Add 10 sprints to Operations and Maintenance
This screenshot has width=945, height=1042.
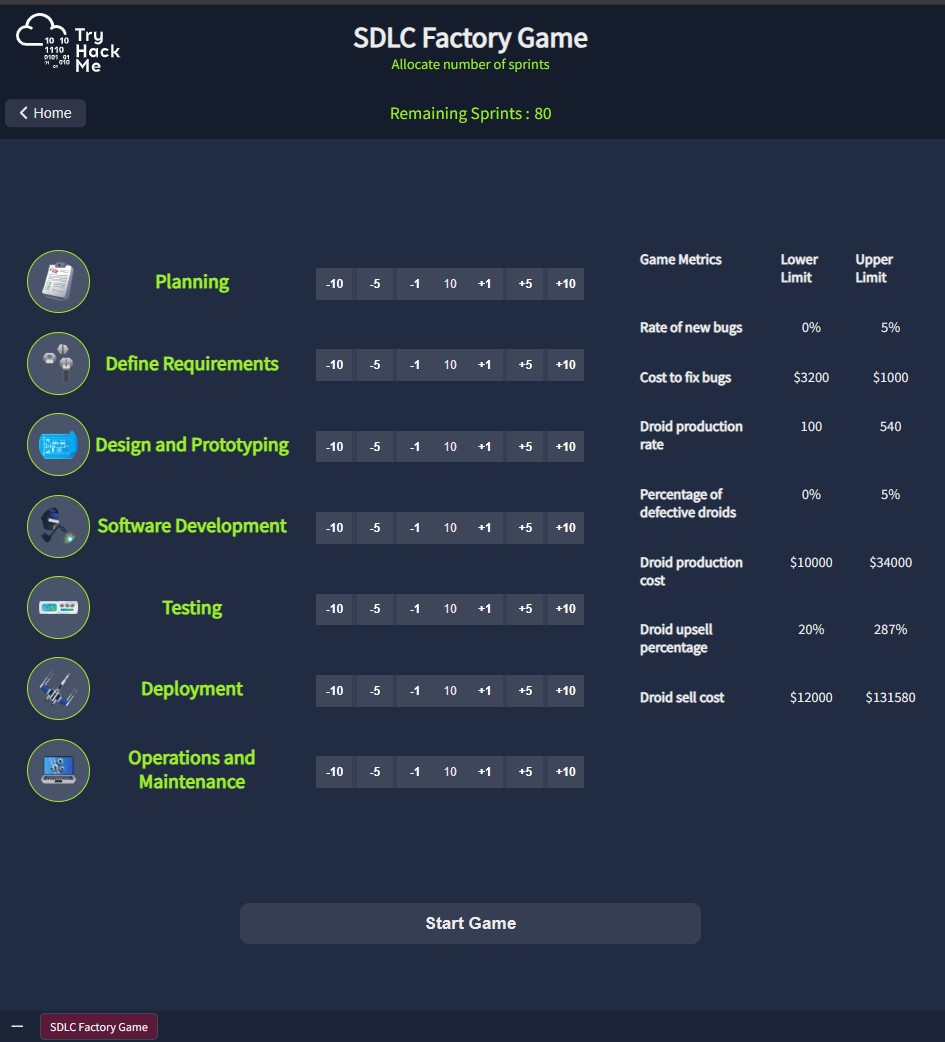[x=565, y=772]
